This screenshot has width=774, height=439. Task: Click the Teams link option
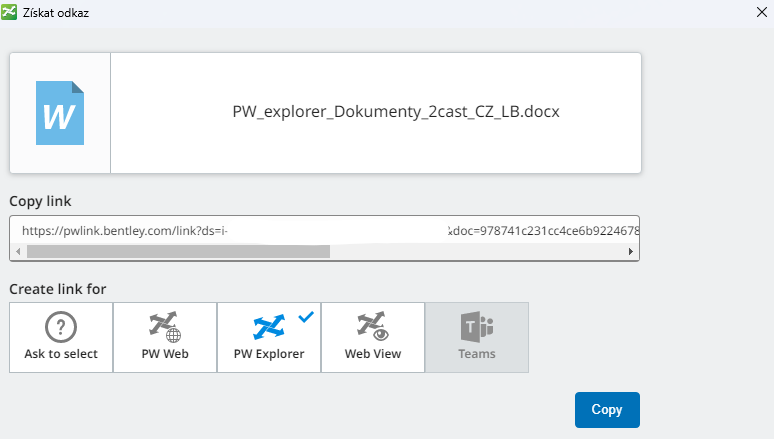point(477,337)
